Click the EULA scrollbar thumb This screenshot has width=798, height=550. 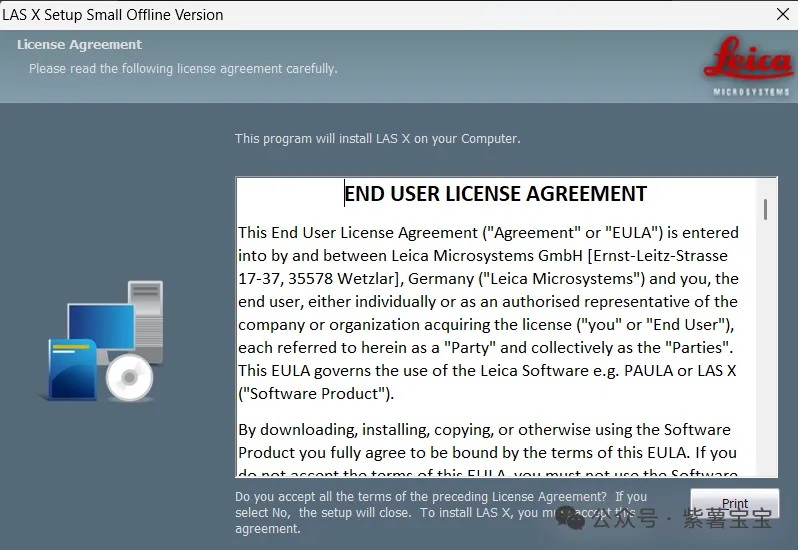(765, 208)
